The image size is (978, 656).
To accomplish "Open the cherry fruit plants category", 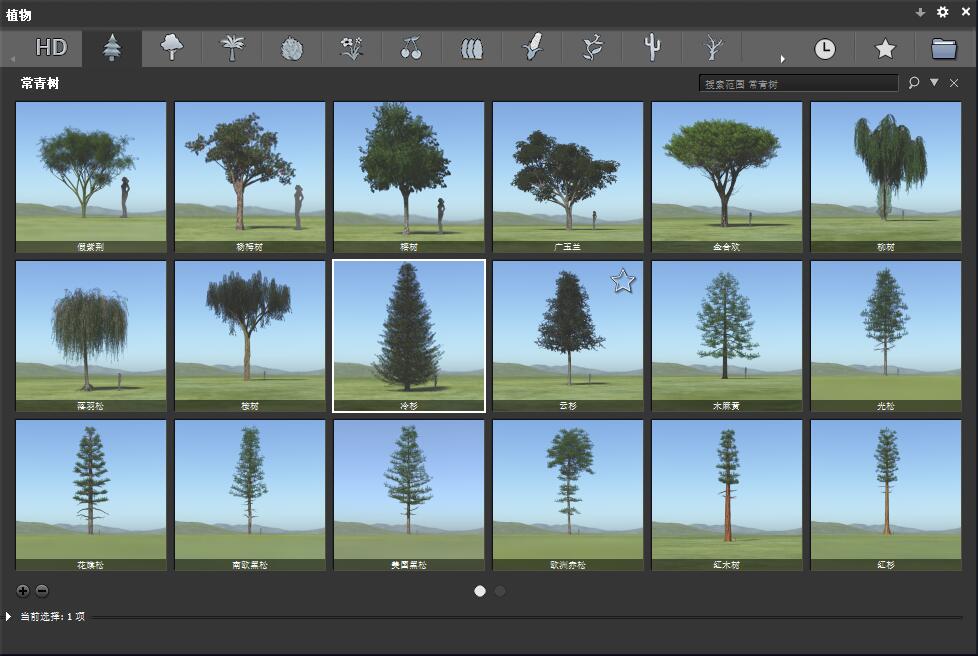I will [x=411, y=48].
